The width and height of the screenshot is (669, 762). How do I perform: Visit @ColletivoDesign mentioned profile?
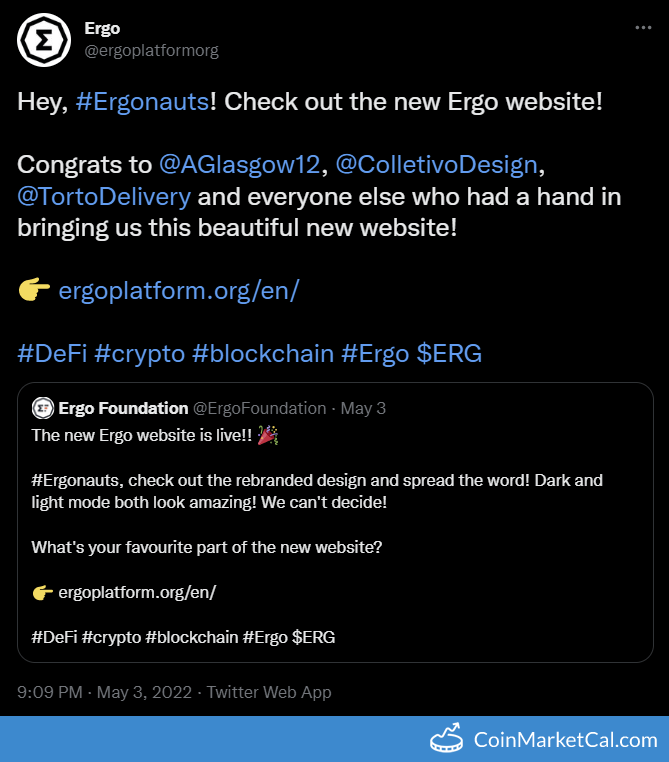coord(437,163)
